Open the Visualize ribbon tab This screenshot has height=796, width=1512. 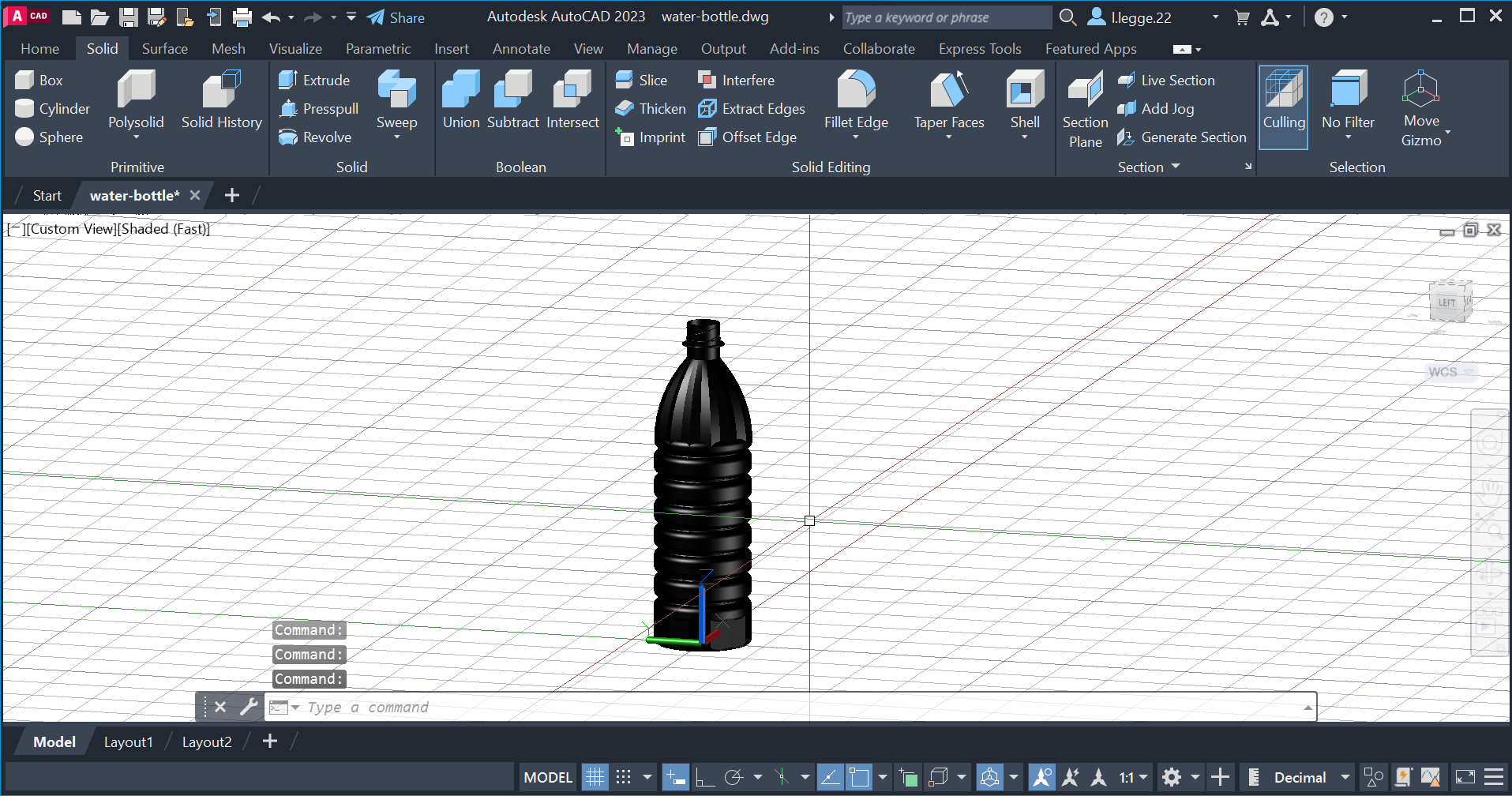[295, 48]
